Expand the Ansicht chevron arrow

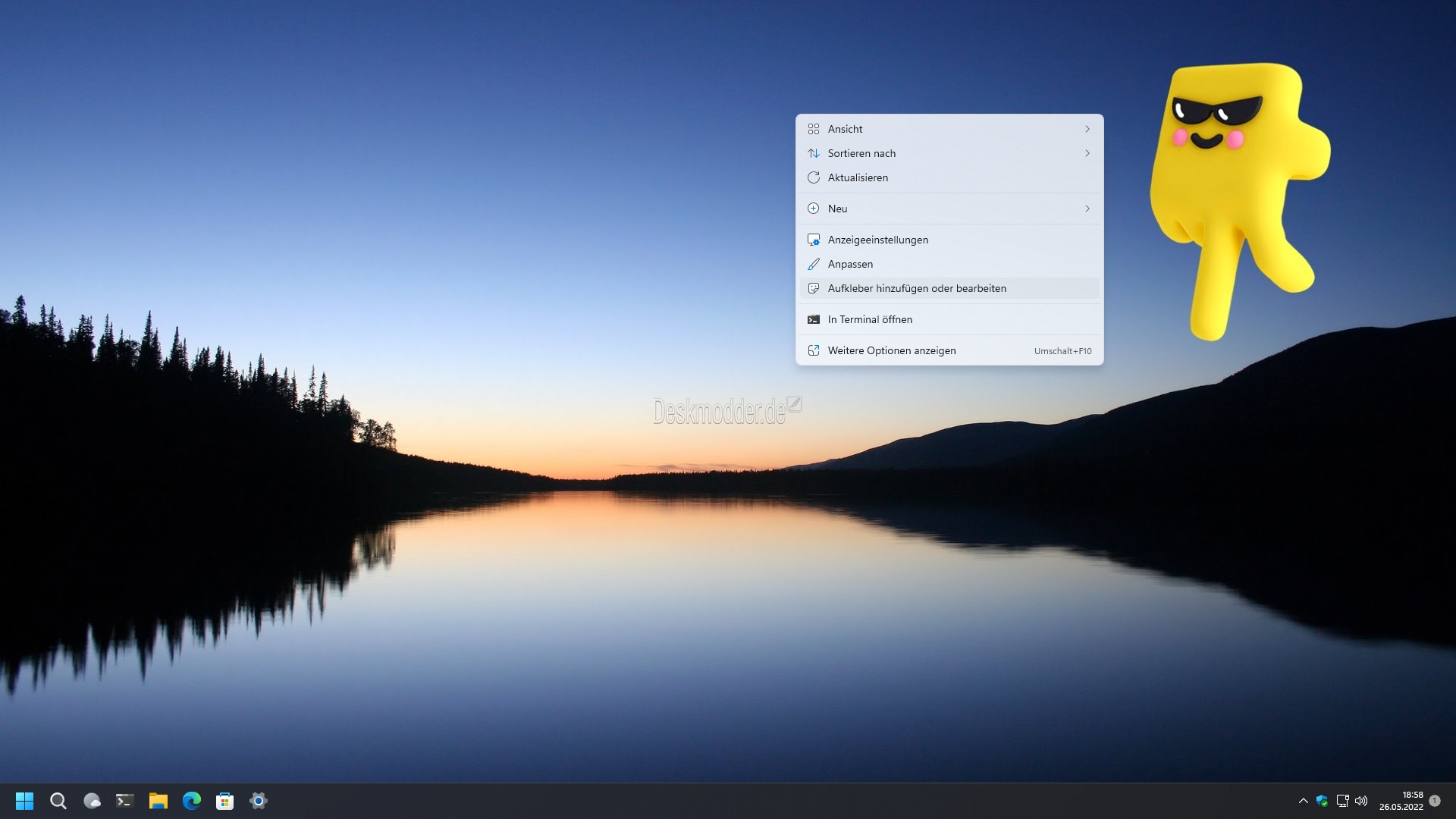click(1087, 129)
